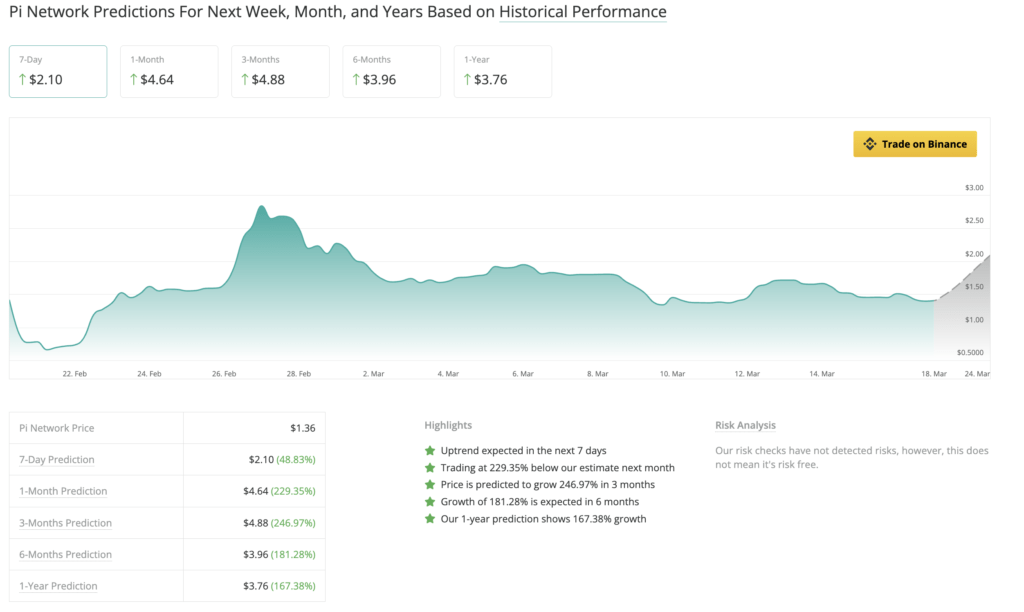
Task: Open the 1-Year Prediction table link
Action: 58,586
